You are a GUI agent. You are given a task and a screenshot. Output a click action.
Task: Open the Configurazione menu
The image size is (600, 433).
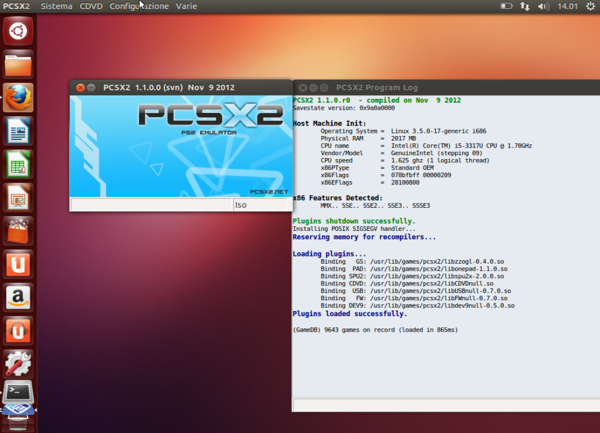[x=139, y=6]
